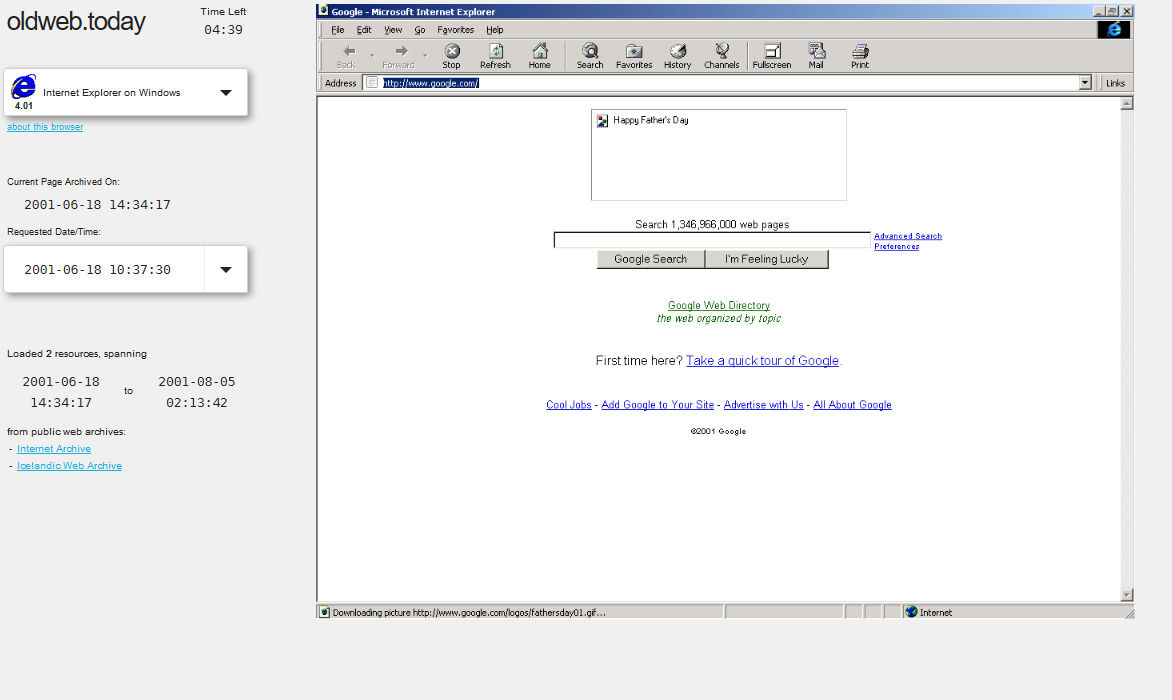Click the IE throbber logo
Viewport: 1172px width, 700px height.
click(1114, 29)
